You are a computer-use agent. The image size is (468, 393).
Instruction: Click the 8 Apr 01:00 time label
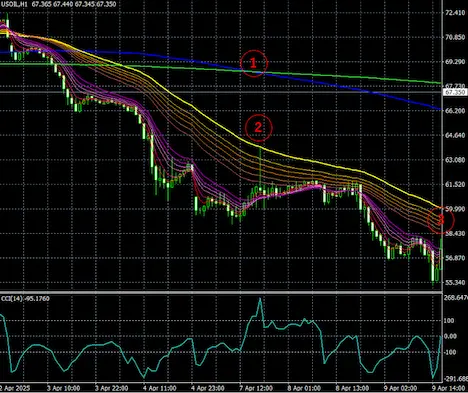(304, 388)
